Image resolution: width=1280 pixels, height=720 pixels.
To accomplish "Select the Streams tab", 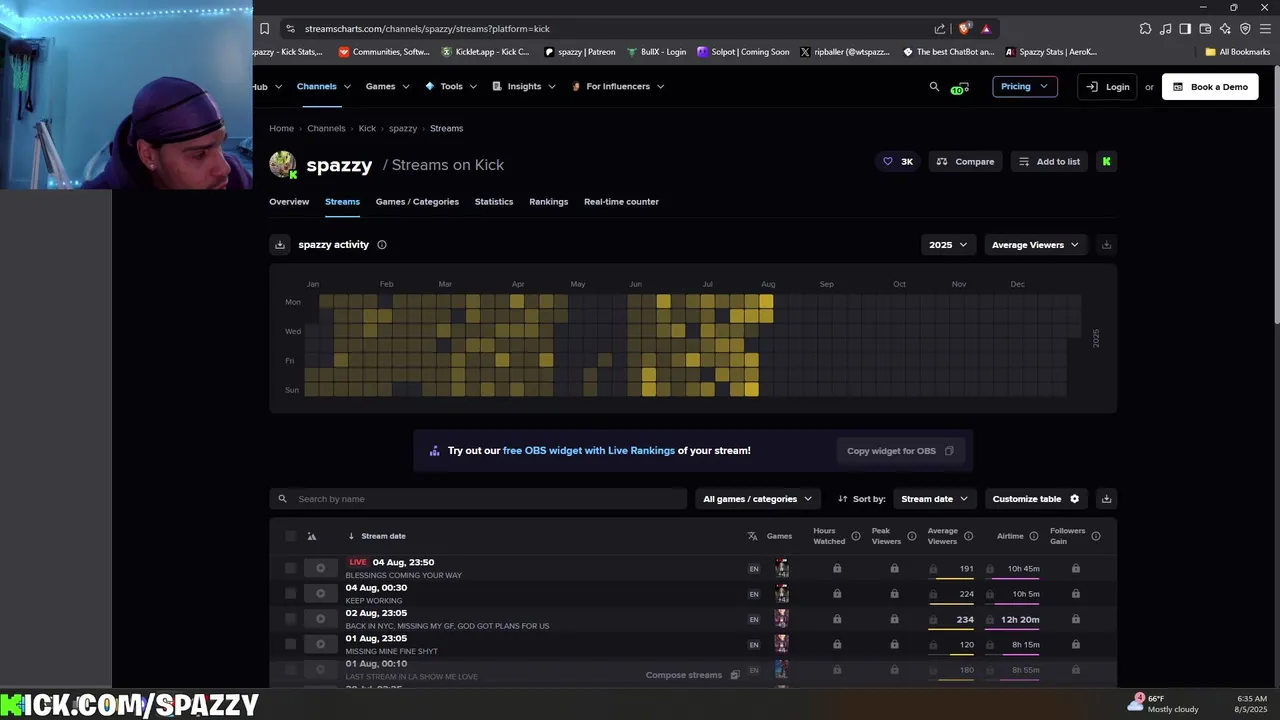I will [342, 202].
